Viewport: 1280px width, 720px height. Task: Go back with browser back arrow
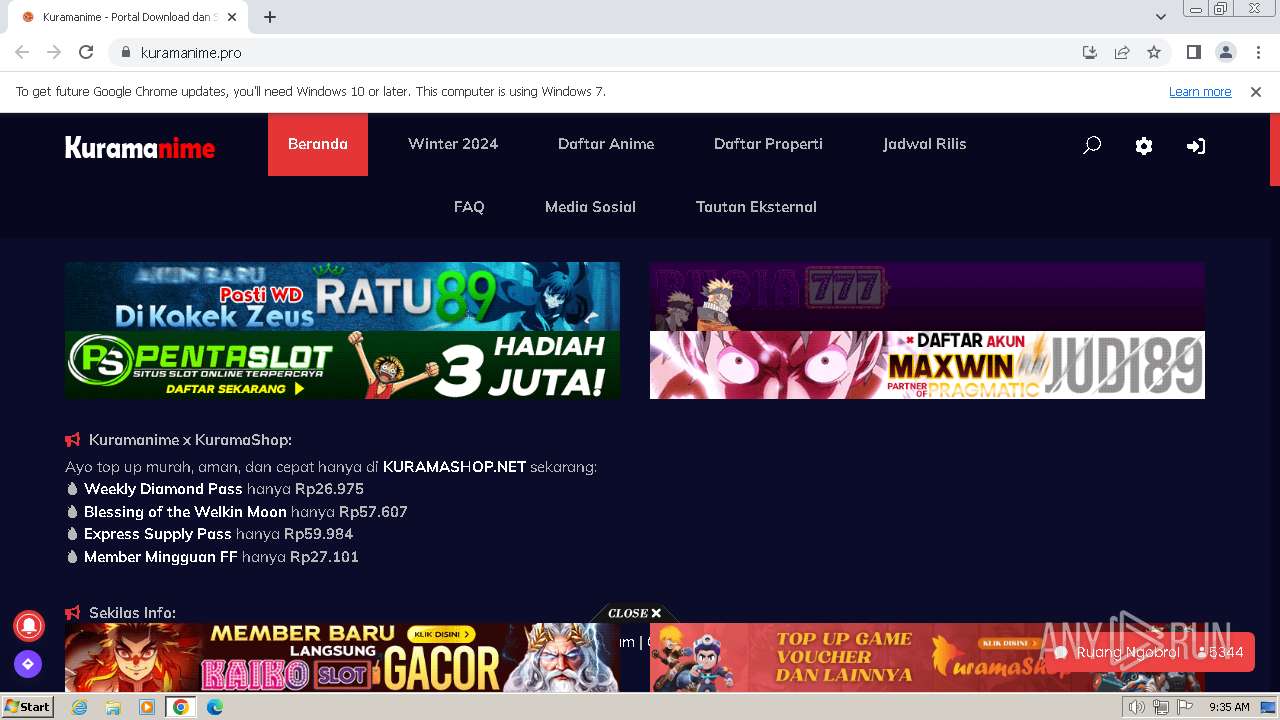click(x=22, y=52)
